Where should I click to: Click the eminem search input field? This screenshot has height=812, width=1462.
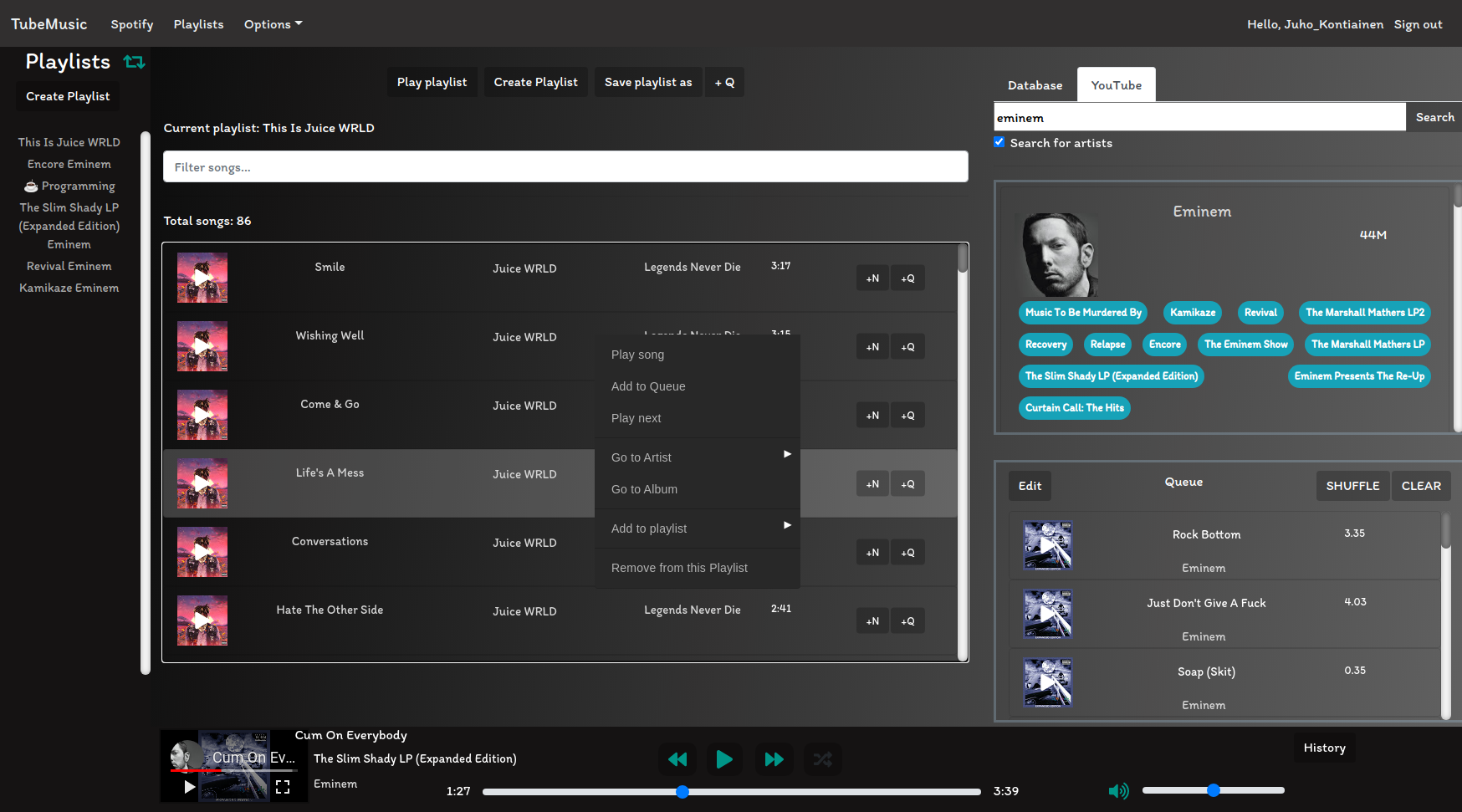pos(1199,117)
